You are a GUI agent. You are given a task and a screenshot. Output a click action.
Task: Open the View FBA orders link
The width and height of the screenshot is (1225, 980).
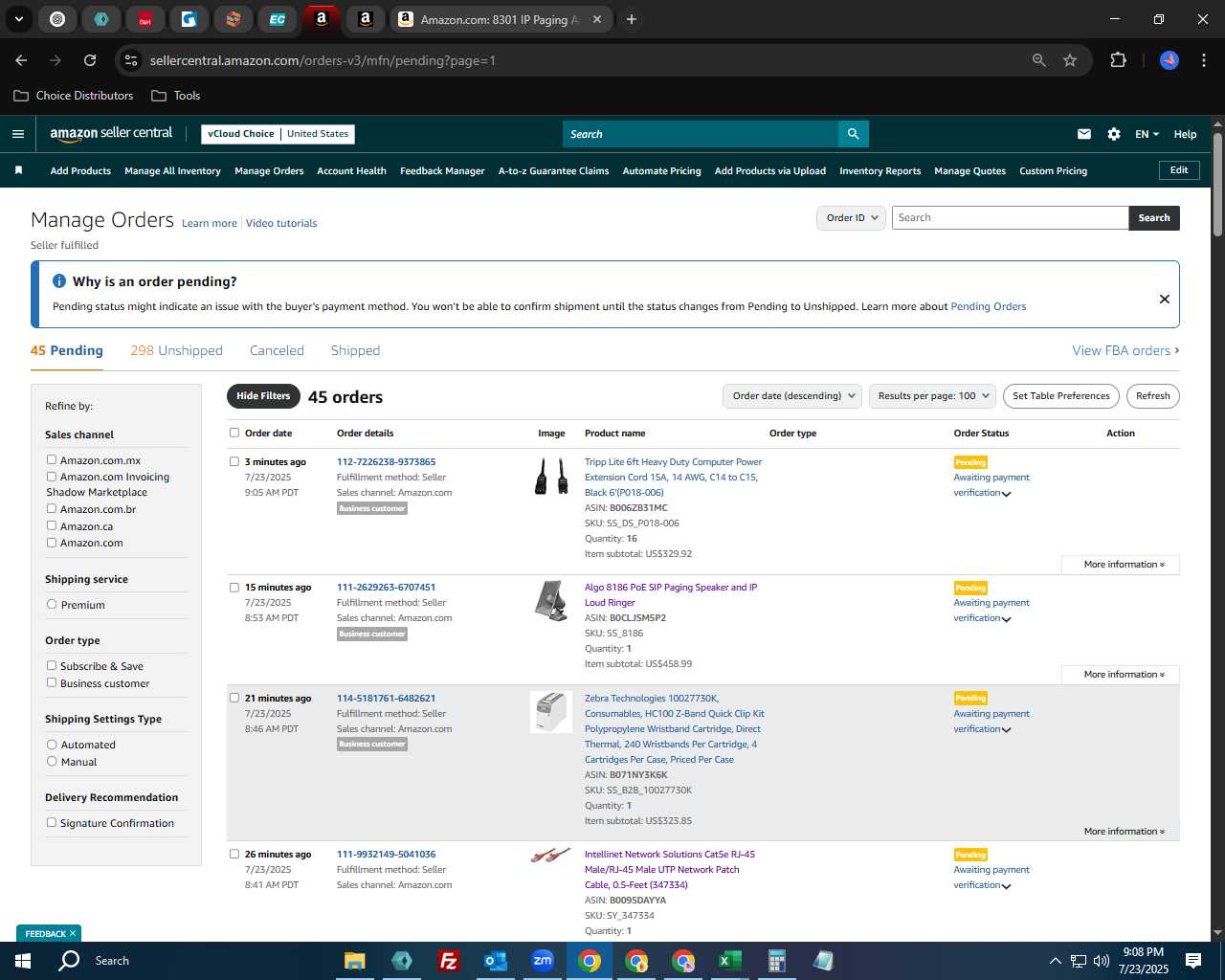click(1125, 350)
